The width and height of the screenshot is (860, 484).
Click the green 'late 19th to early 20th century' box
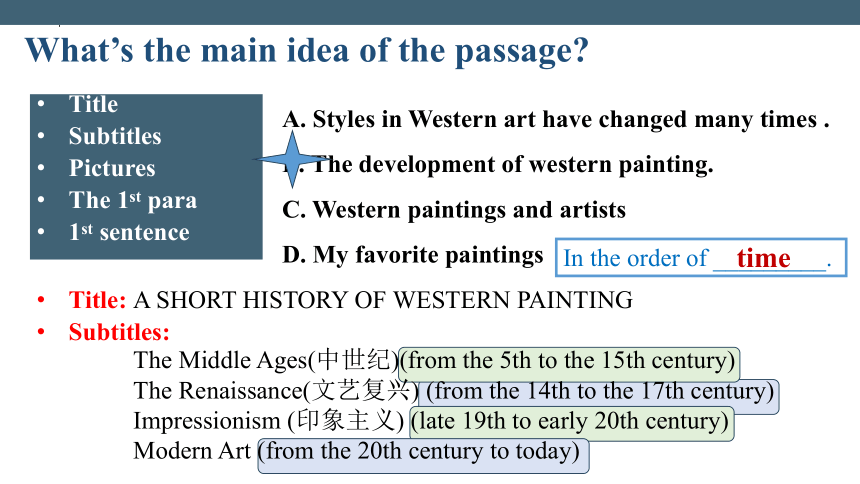coord(572,423)
